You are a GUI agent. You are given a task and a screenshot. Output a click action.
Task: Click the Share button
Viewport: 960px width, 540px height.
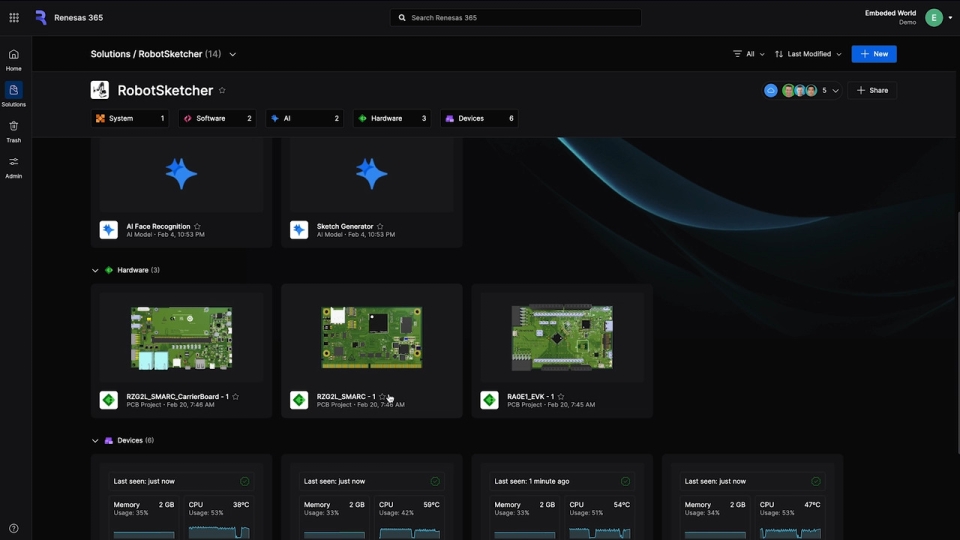tap(872, 91)
